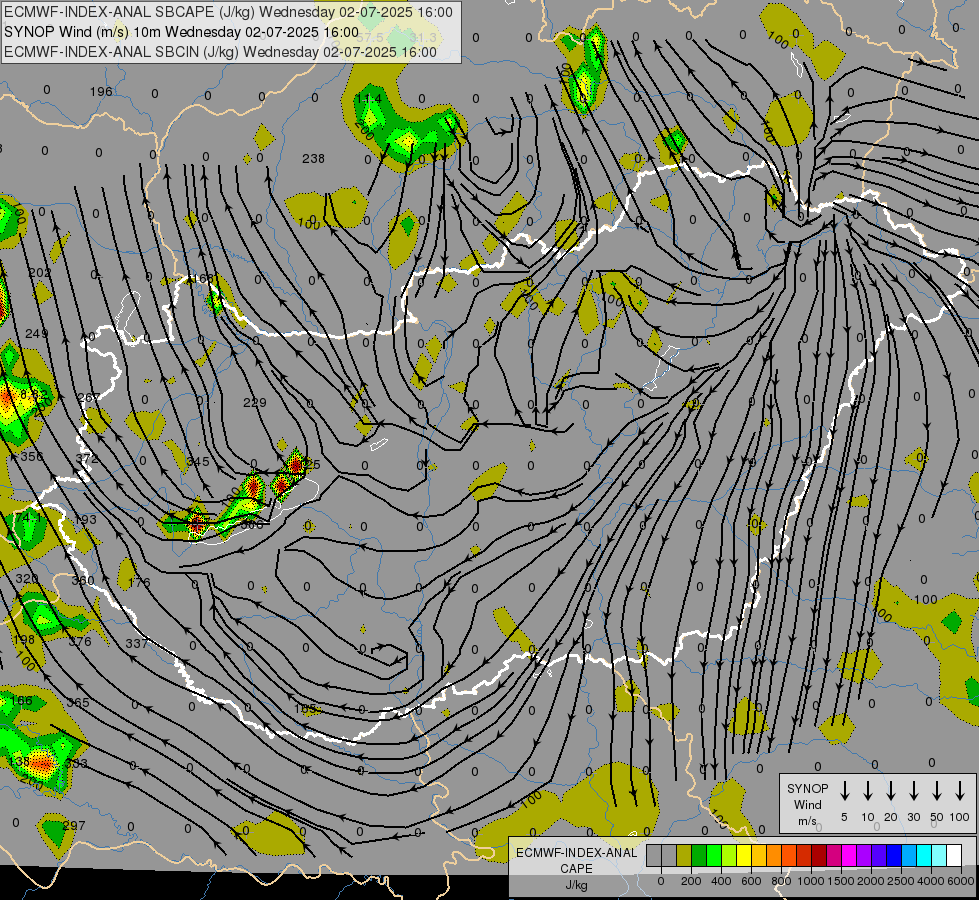Click the 372 value on the map
Image resolution: width=979 pixels, height=900 pixels.
coord(87,458)
